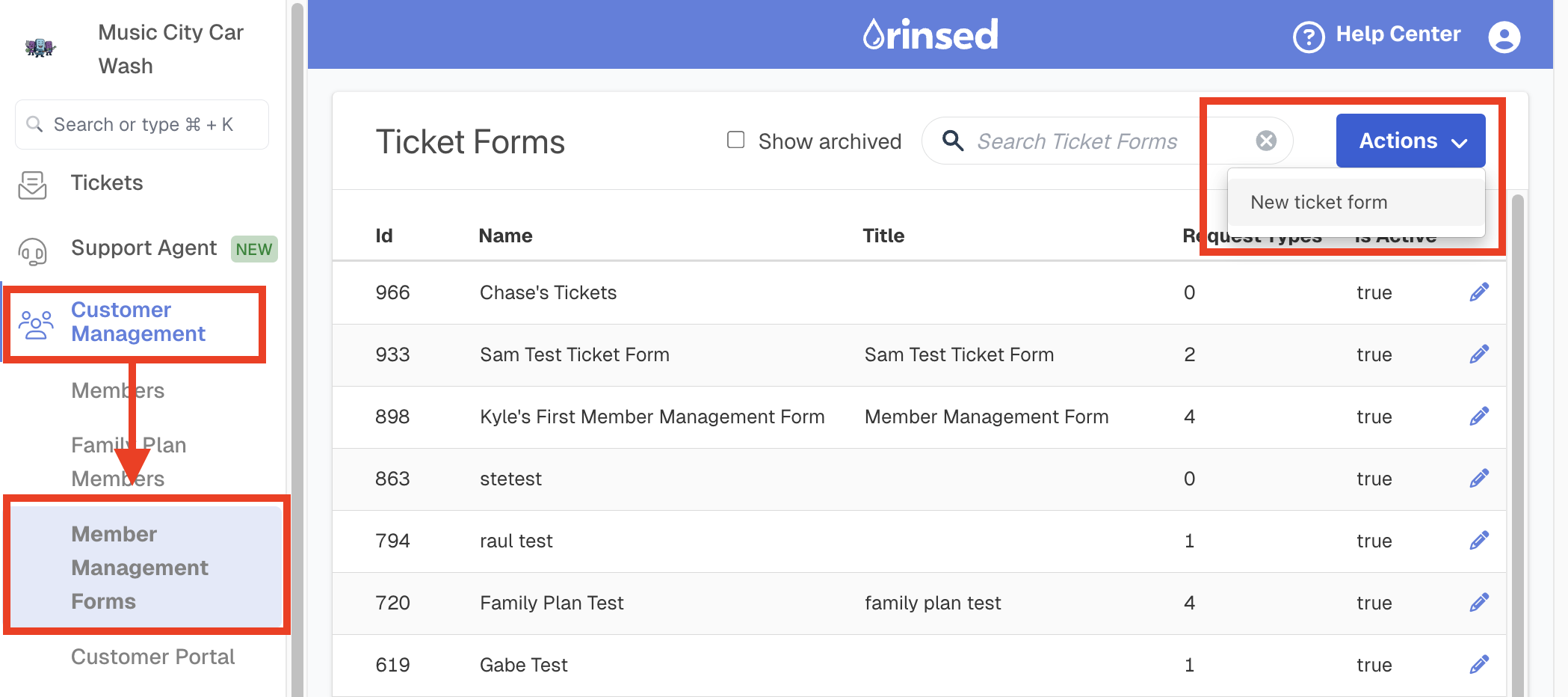
Task: Edit the Sam Test Ticket Form row
Action: click(x=1479, y=354)
